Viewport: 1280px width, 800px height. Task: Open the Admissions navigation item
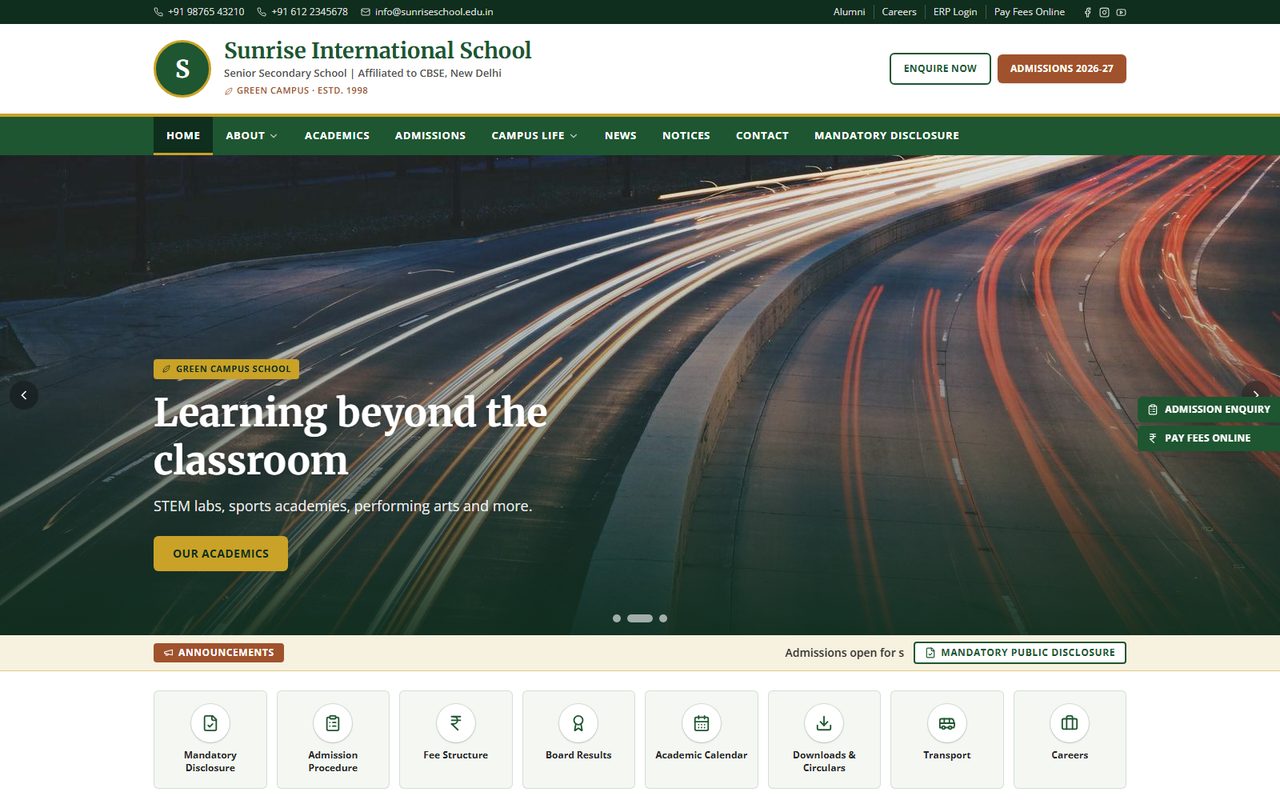click(x=430, y=136)
